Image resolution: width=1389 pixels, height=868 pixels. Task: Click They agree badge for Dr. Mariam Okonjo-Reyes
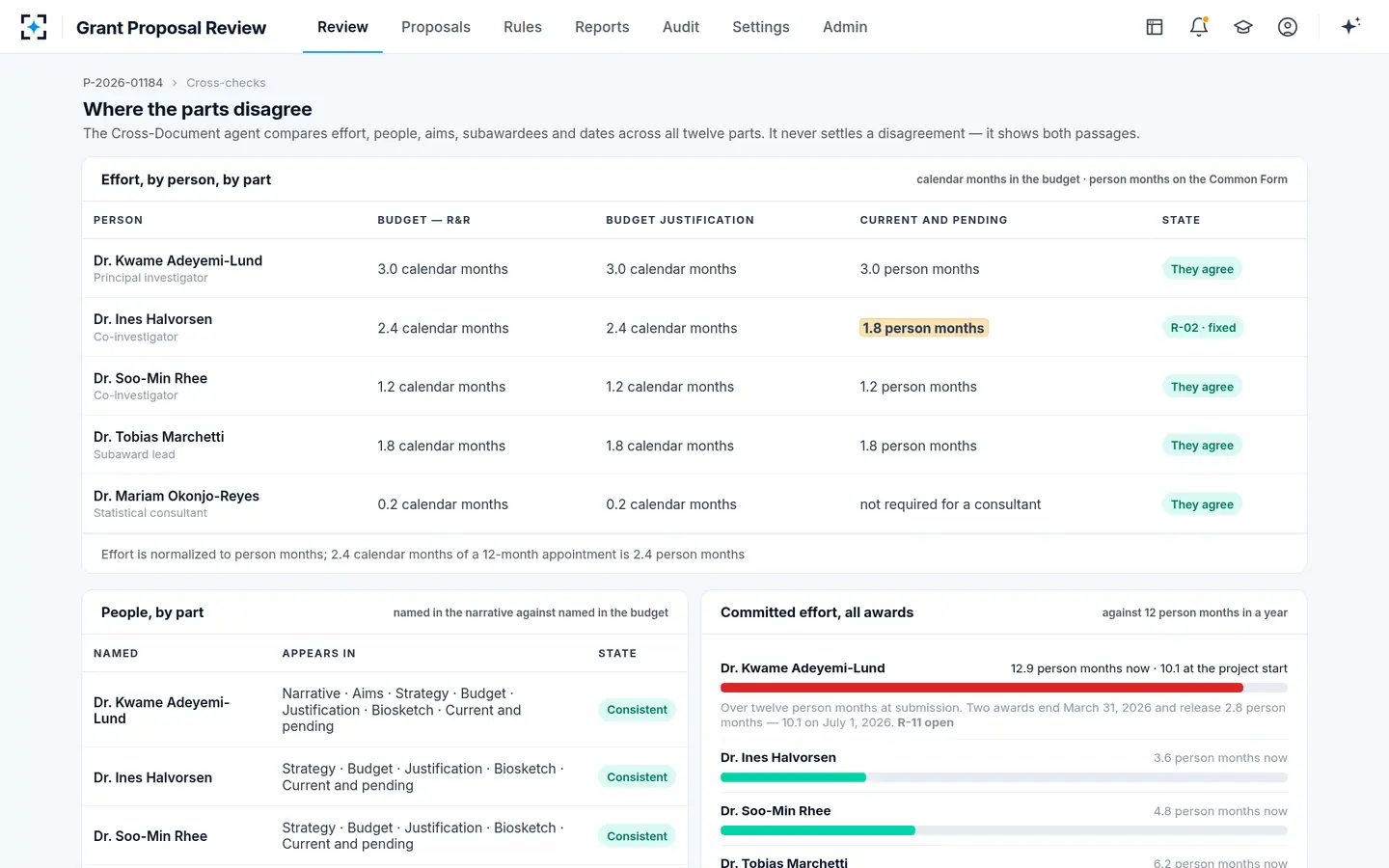pos(1202,504)
